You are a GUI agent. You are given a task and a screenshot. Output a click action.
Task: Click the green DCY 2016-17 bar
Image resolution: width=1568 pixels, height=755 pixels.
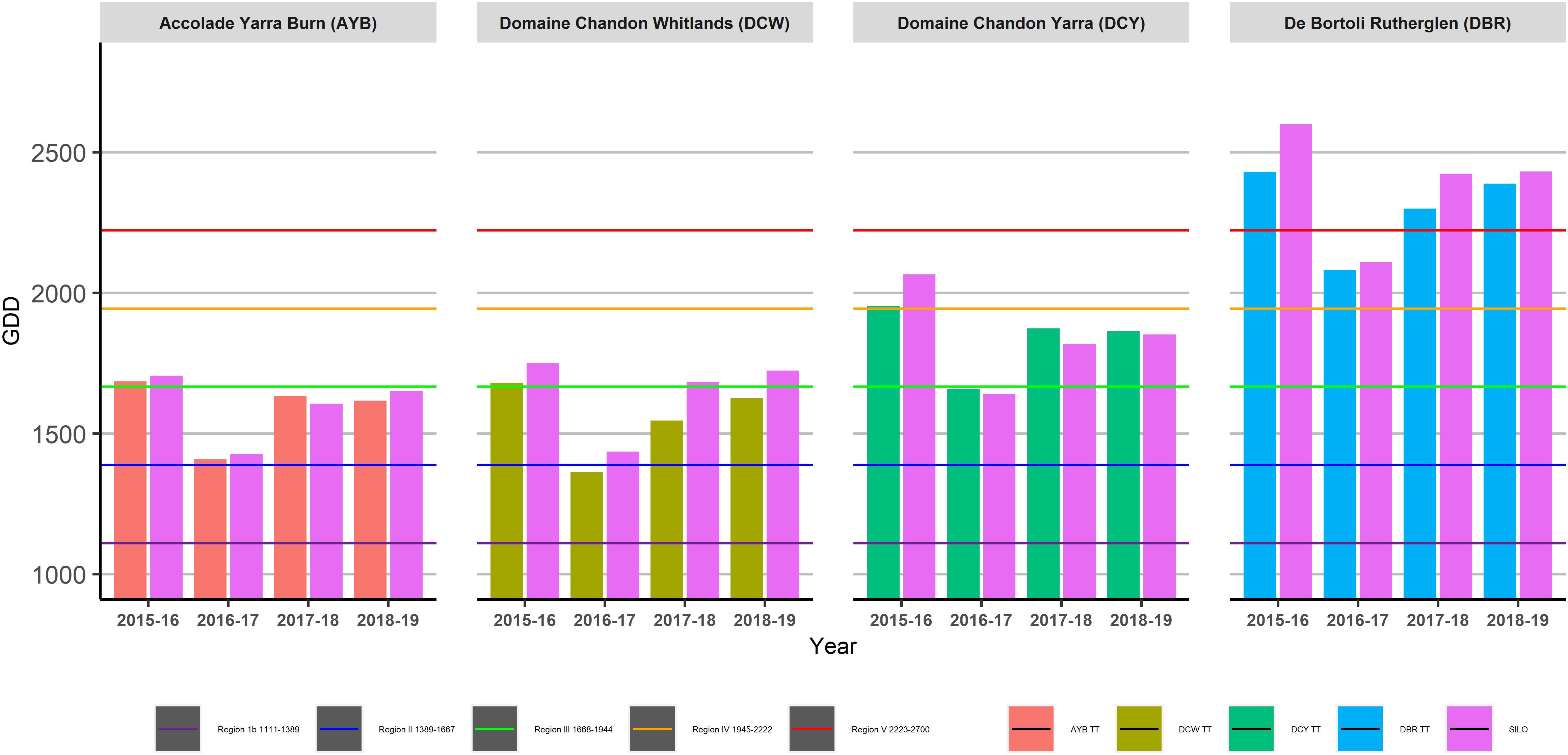tap(963, 493)
